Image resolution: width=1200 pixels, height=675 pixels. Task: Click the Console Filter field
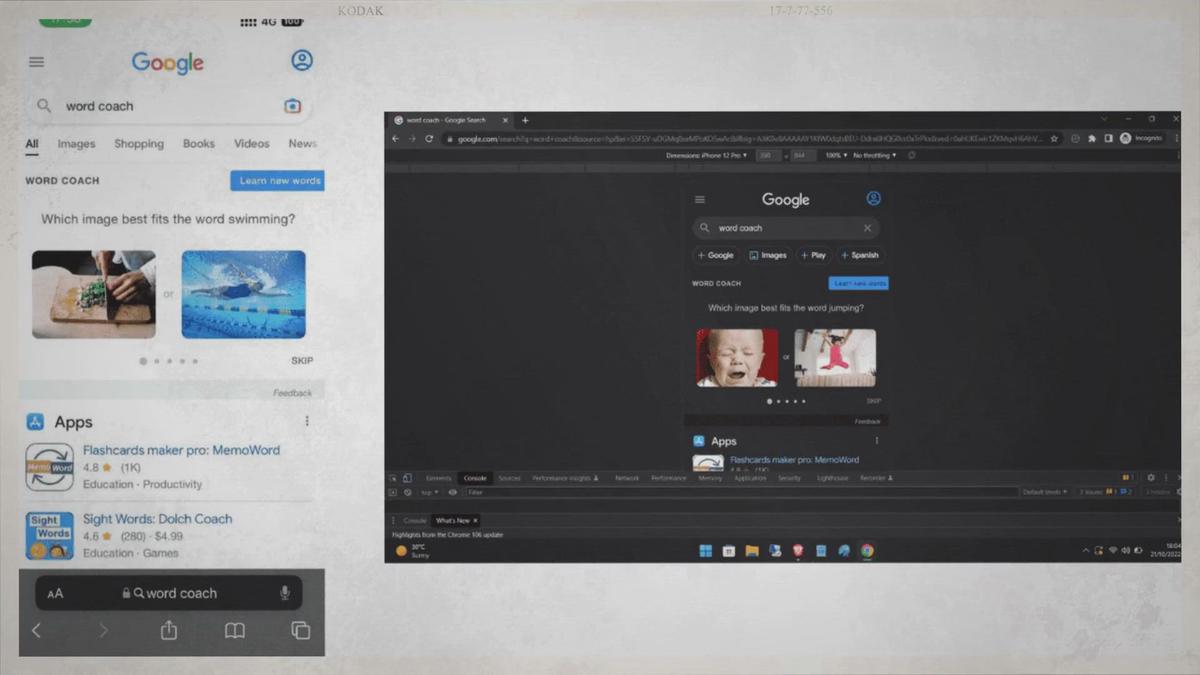(x=740, y=492)
